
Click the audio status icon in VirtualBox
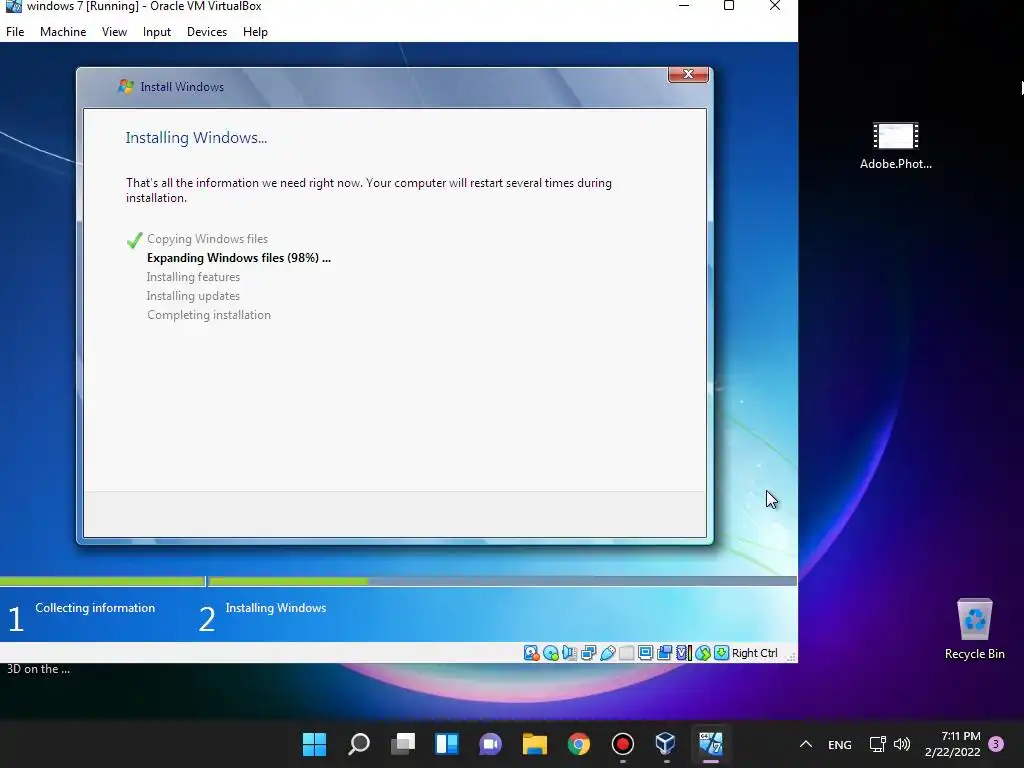[569, 652]
